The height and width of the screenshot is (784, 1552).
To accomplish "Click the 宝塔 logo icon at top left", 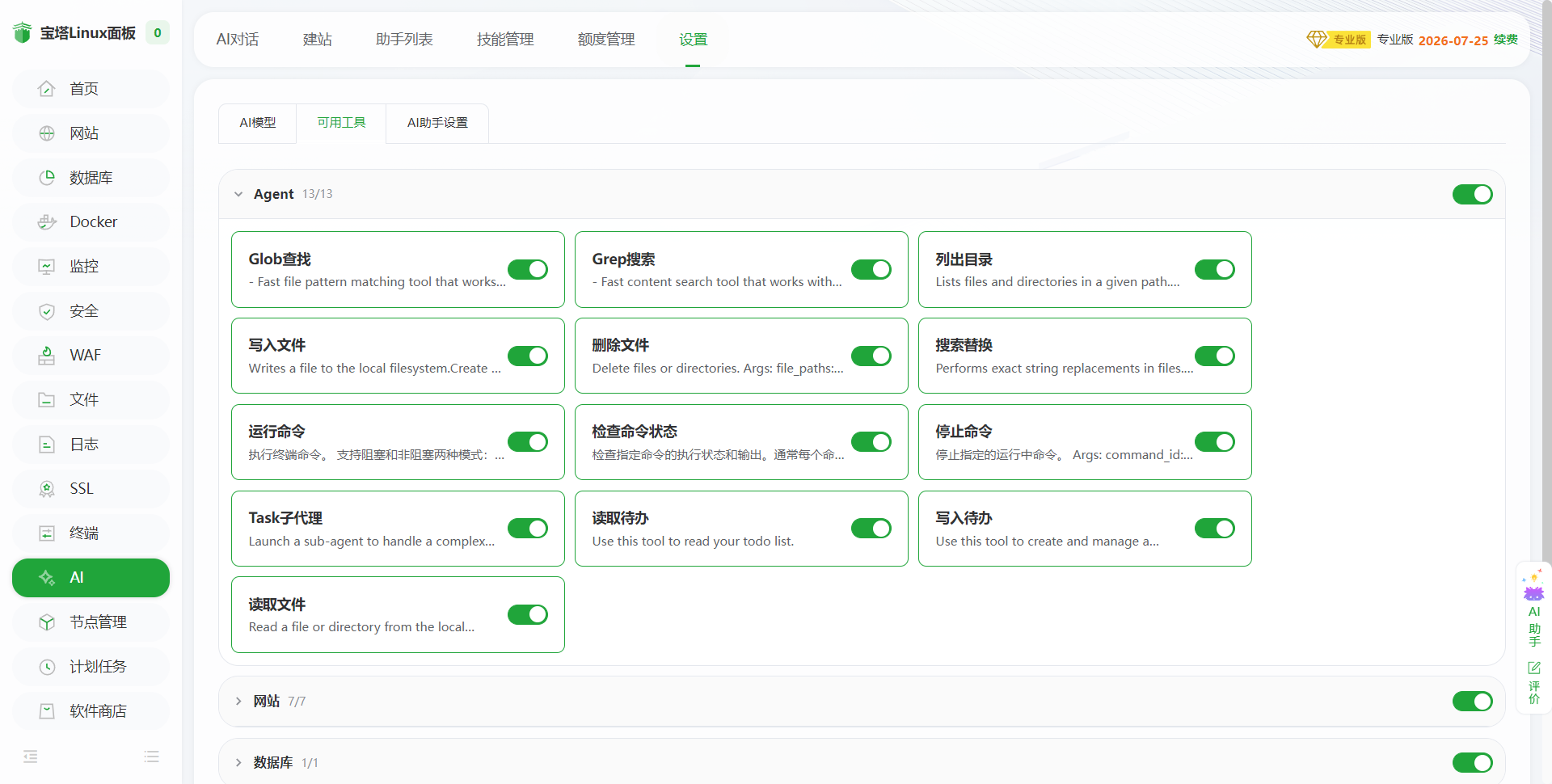I will coord(23,32).
